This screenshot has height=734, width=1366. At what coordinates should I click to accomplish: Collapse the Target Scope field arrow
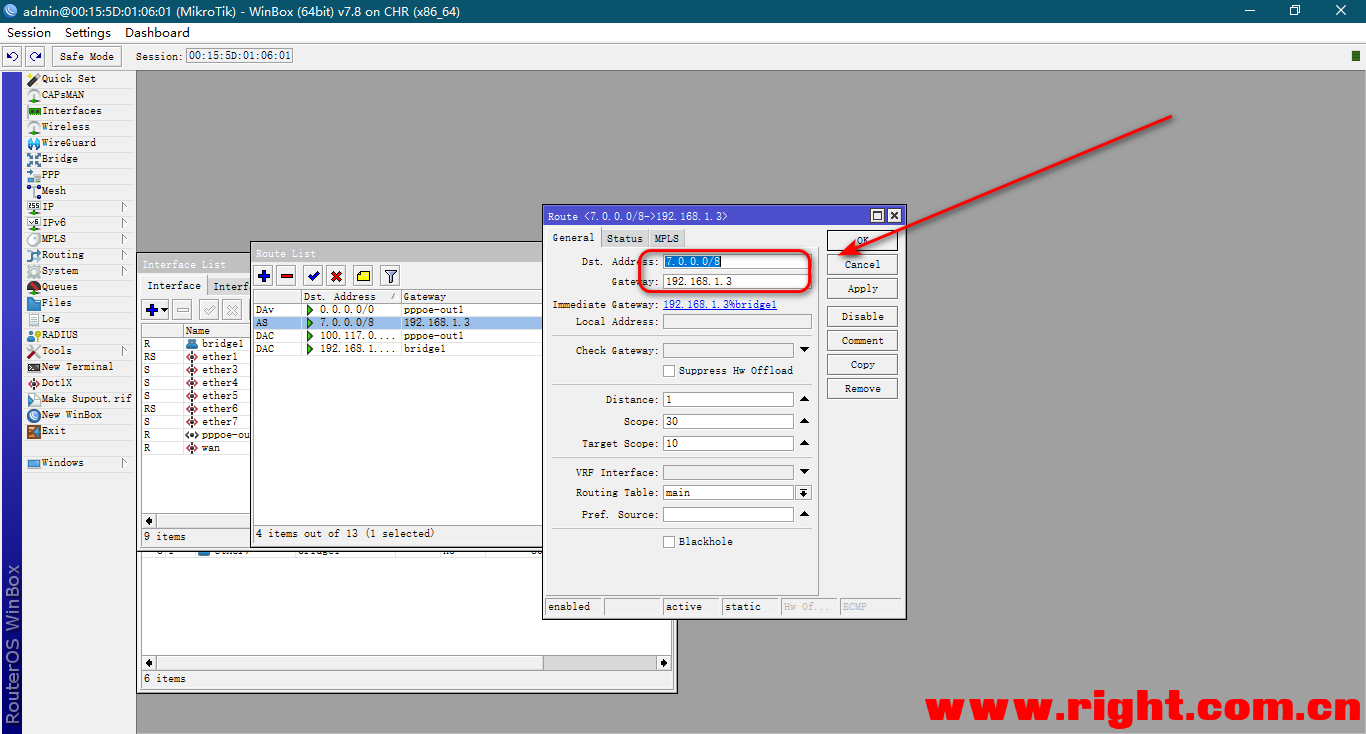tap(804, 444)
